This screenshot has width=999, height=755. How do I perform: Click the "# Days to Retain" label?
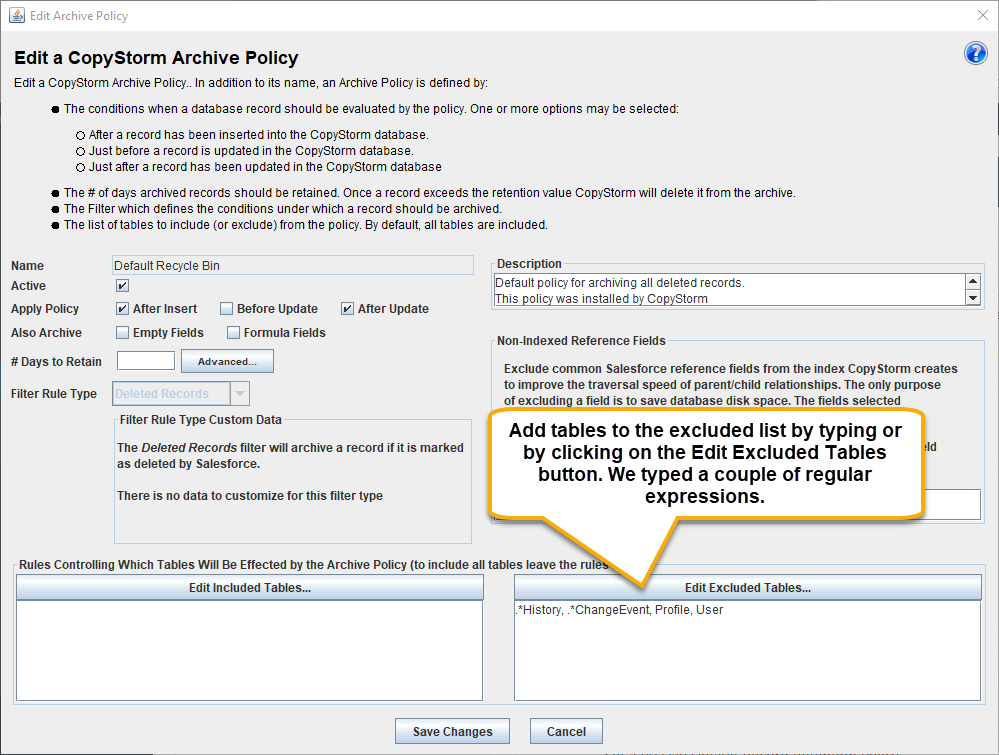click(x=56, y=362)
